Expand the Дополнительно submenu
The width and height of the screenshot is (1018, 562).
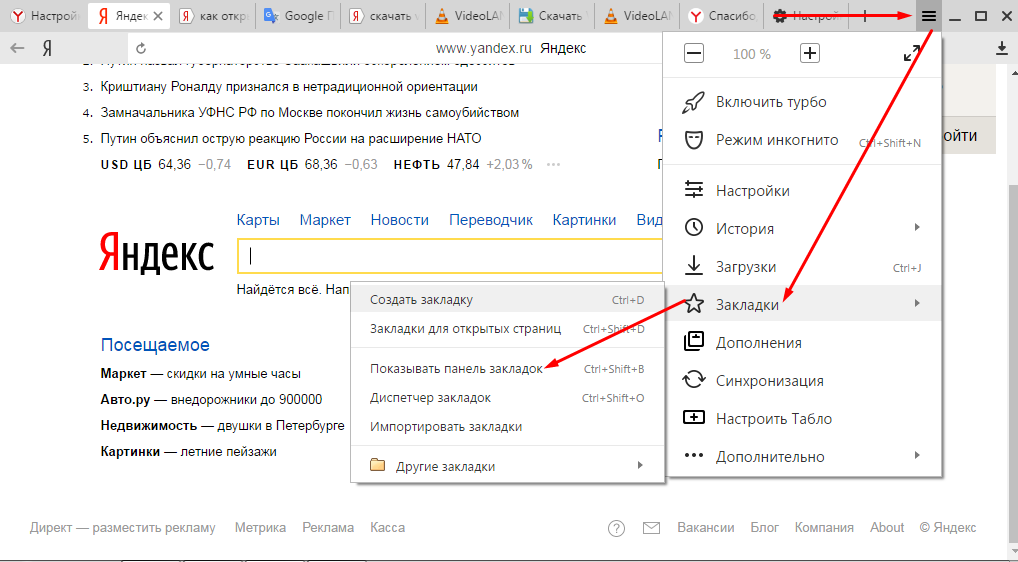[769, 457]
